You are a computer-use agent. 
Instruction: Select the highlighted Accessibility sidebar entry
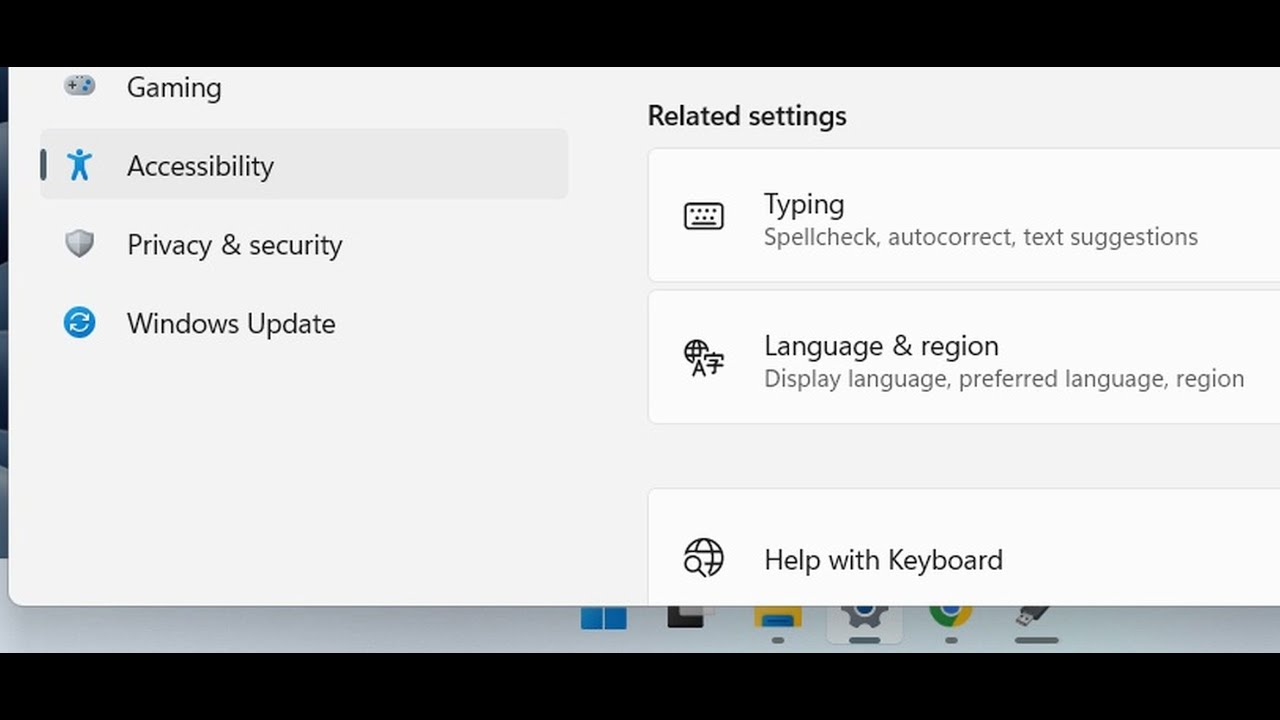pyautogui.click(x=200, y=165)
